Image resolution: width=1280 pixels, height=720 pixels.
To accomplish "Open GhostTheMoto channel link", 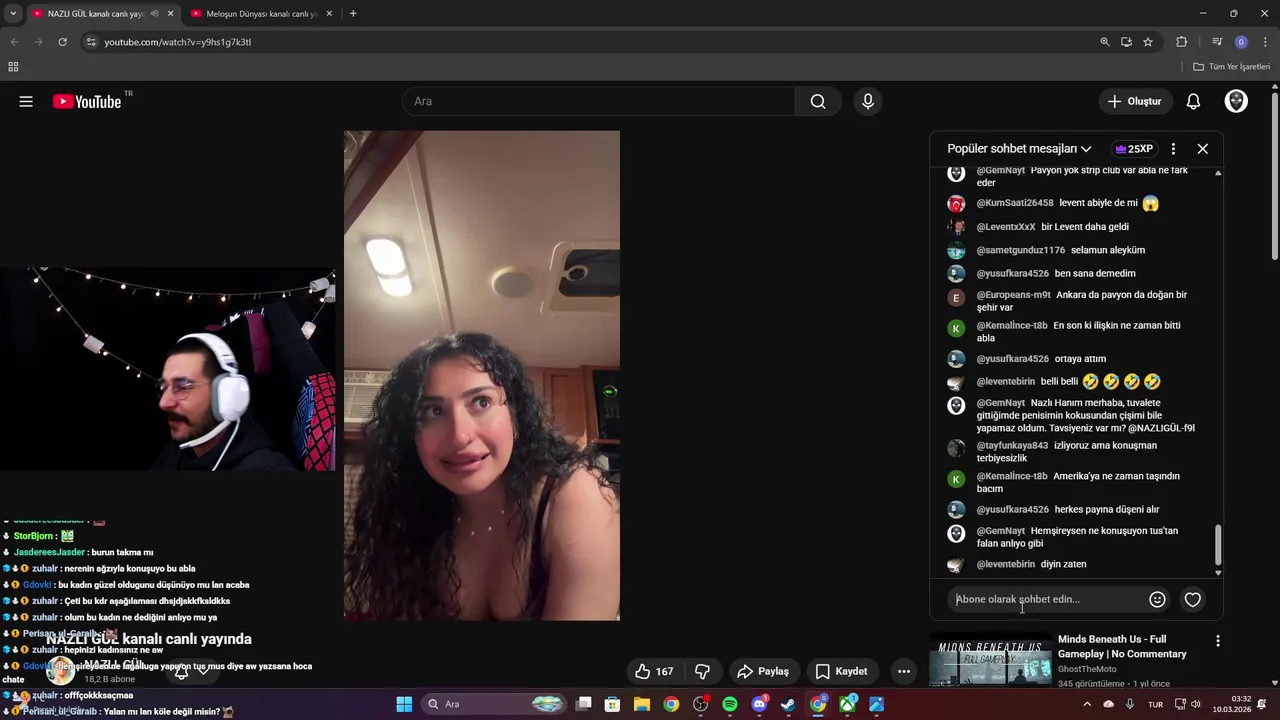I will tap(1087, 669).
